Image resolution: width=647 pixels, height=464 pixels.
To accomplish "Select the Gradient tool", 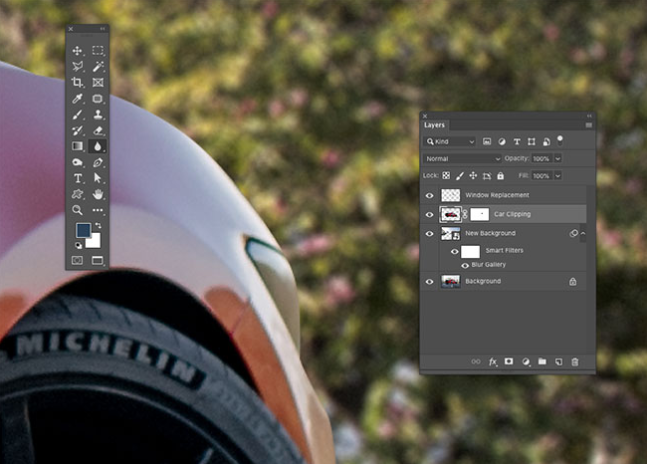I will (x=77, y=146).
